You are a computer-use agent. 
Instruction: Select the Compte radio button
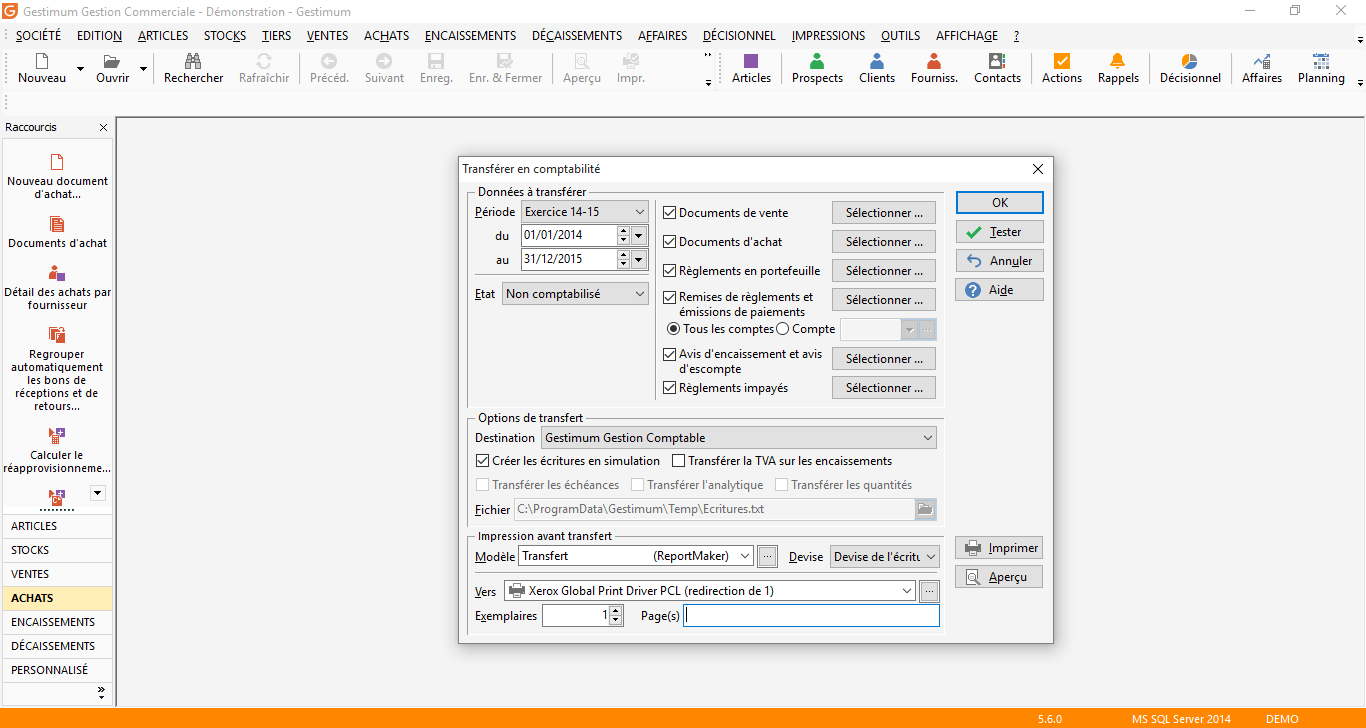pyautogui.click(x=783, y=329)
